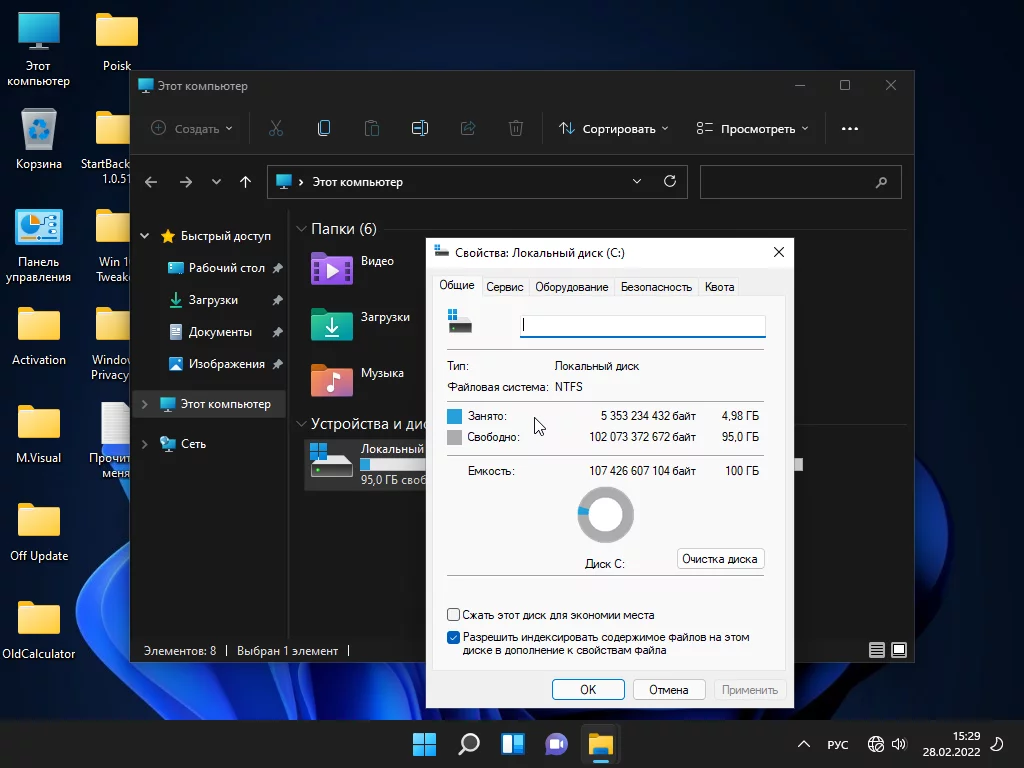The image size is (1024, 768).
Task: Click the Rename icon in Explorer toolbar
Action: point(420,128)
